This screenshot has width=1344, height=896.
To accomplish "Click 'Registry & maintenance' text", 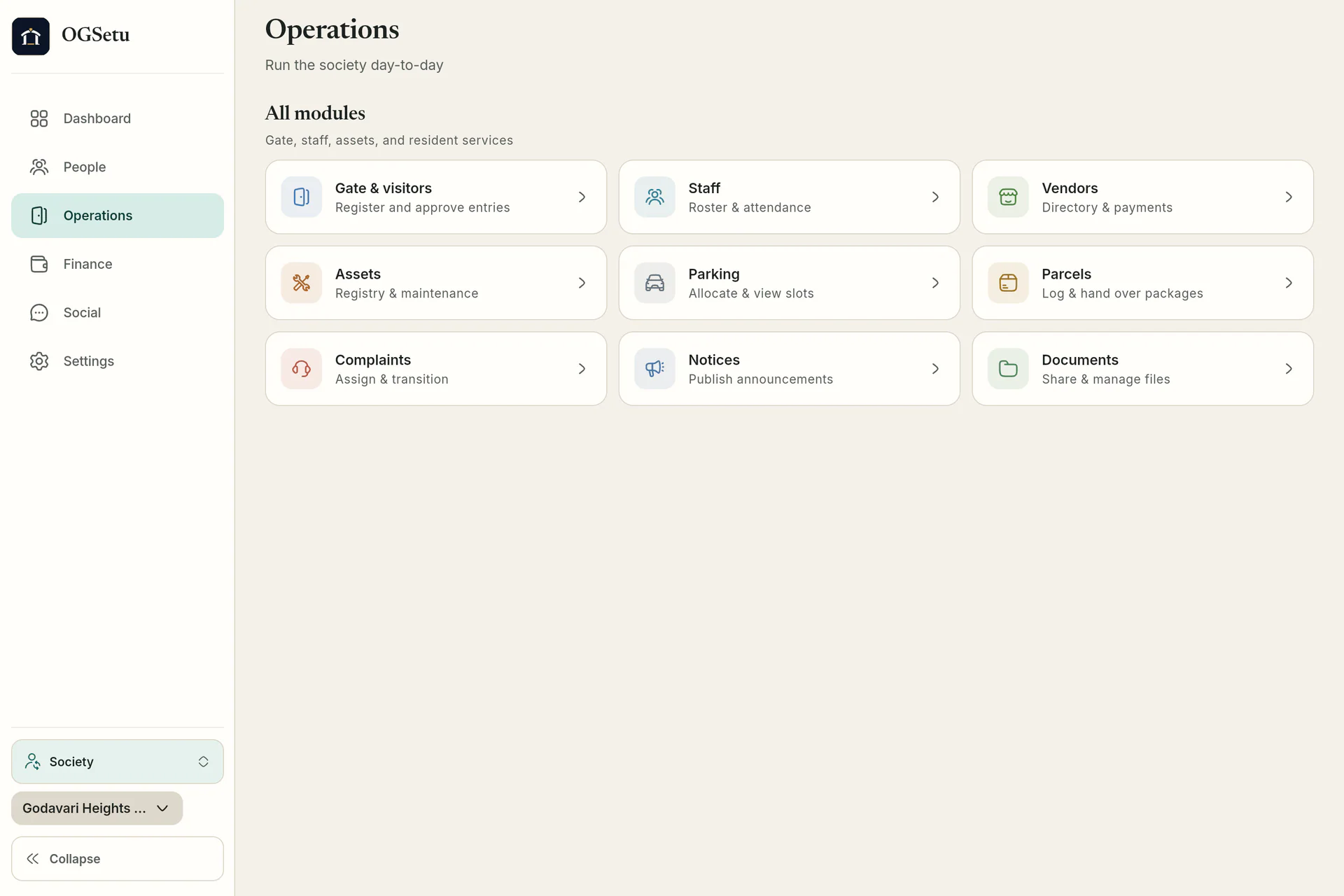I will pos(407,293).
